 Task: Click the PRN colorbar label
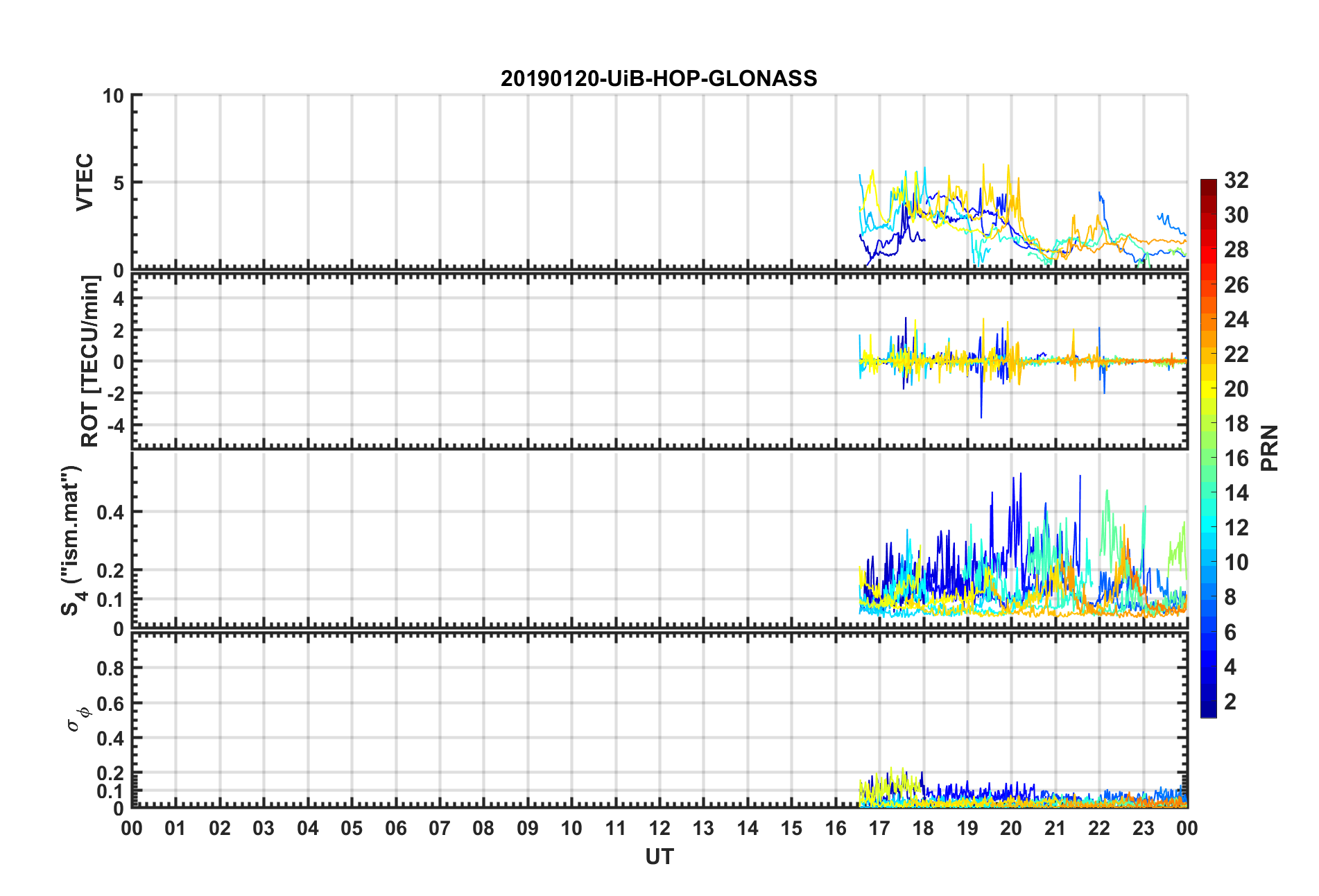point(1269,448)
